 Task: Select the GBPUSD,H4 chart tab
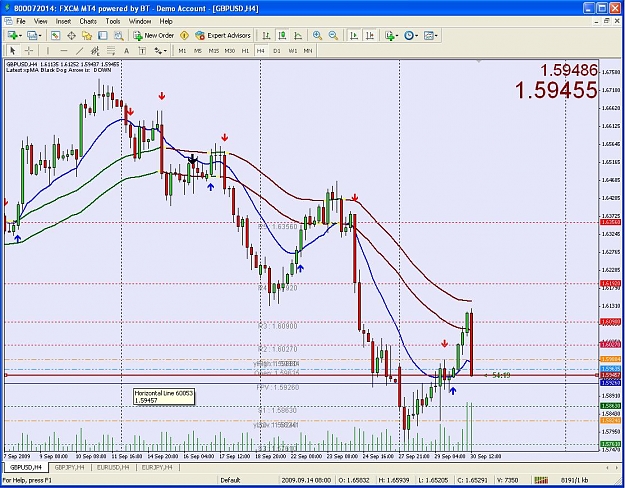[x=26, y=467]
